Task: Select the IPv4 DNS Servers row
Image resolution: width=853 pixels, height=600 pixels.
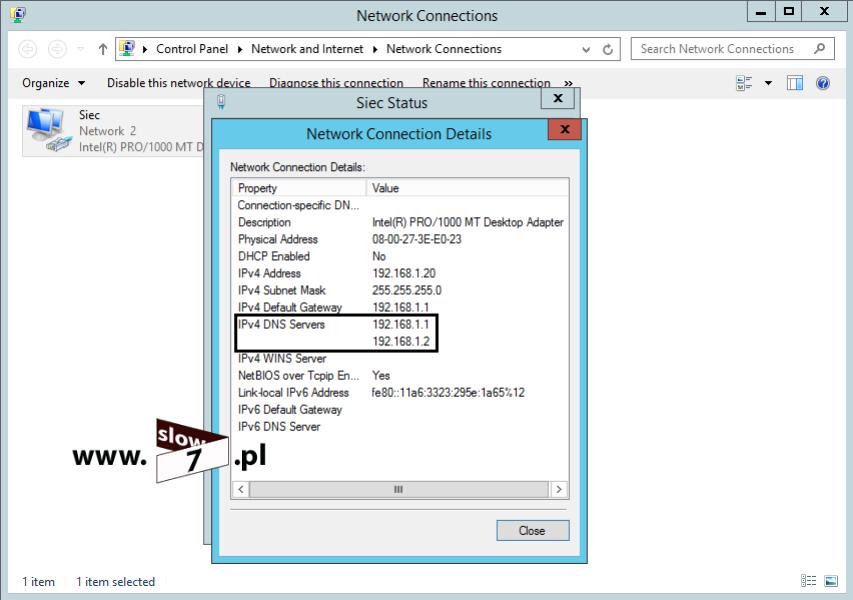Action: click(400, 324)
